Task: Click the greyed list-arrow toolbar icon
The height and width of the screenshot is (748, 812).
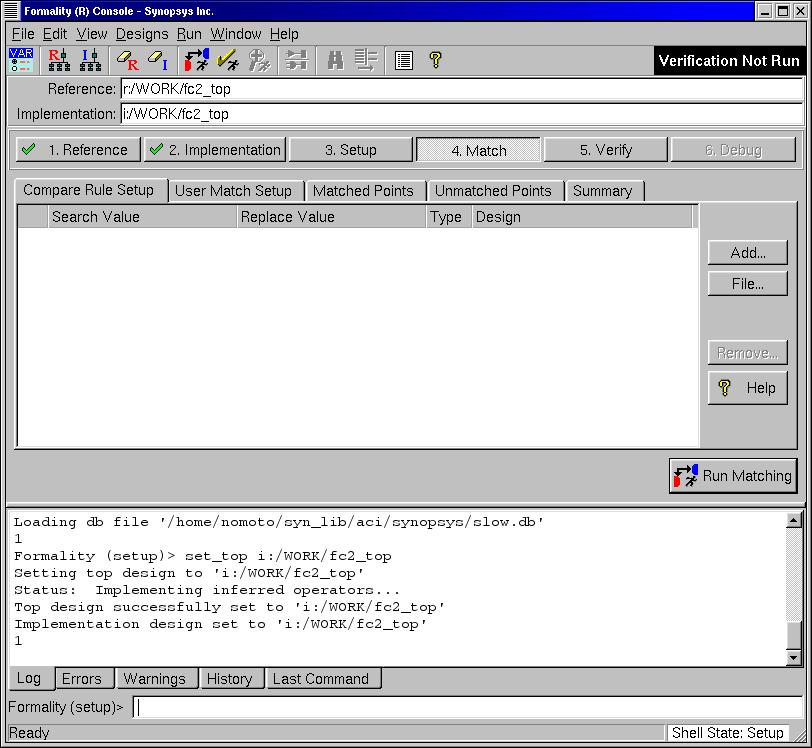Action: point(366,60)
